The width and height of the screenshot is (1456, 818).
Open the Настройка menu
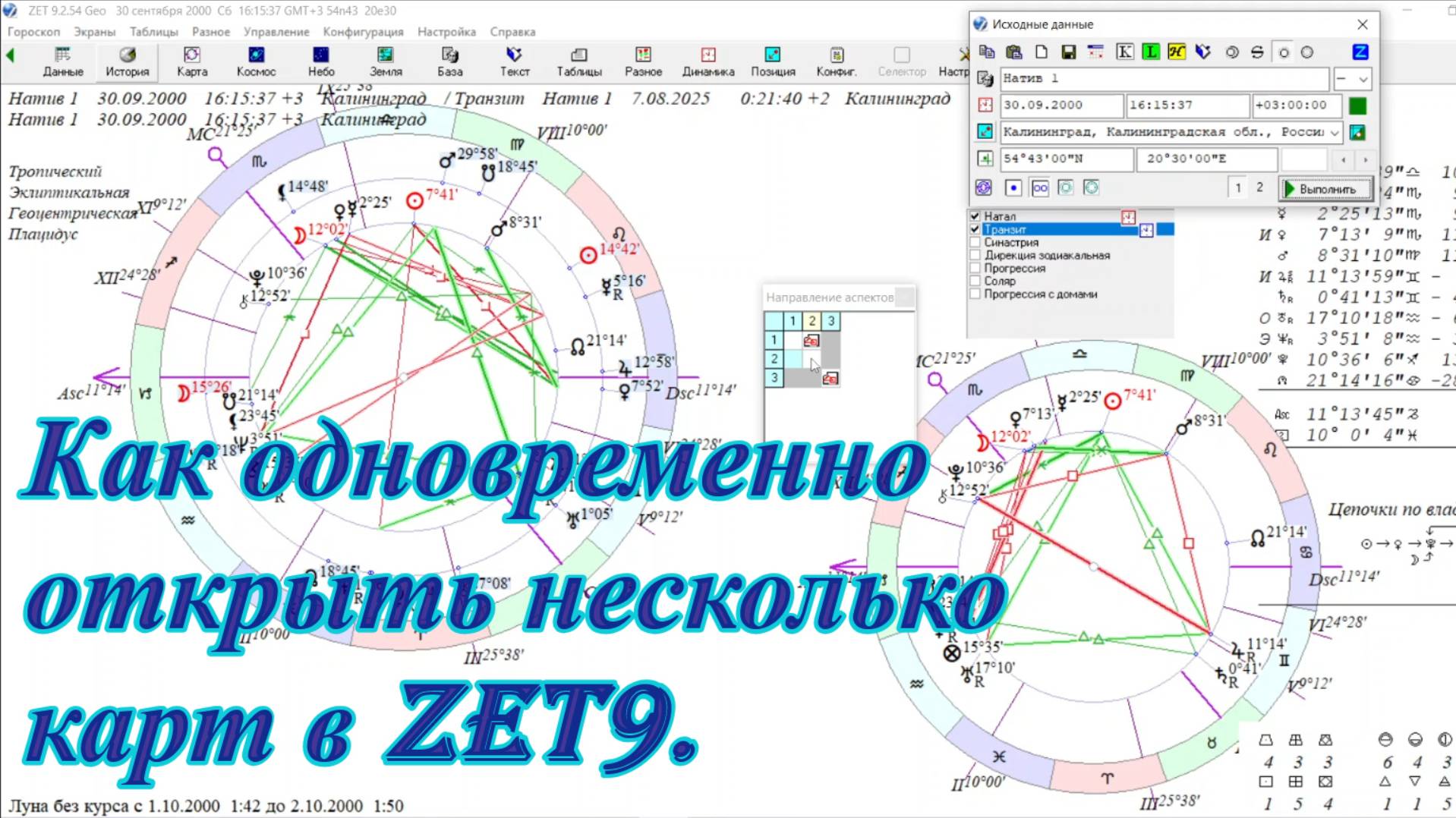[x=445, y=32]
